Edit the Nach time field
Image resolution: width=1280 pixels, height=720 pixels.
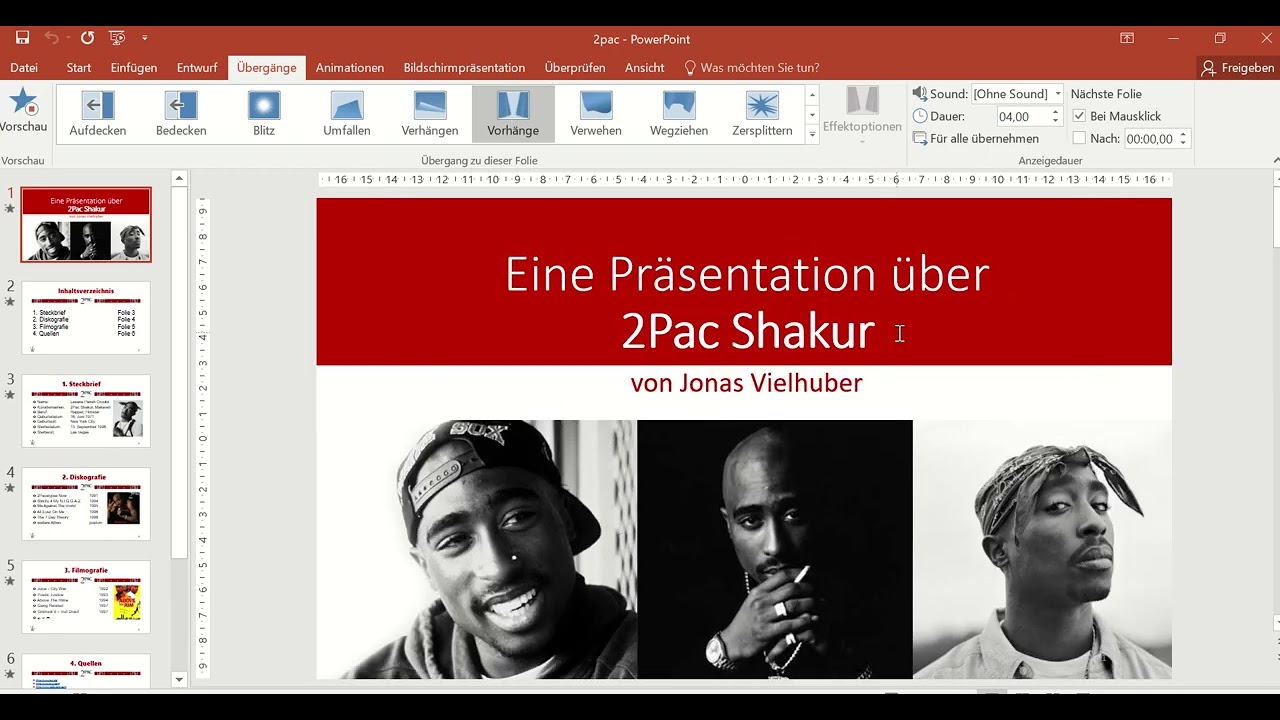pos(1150,139)
